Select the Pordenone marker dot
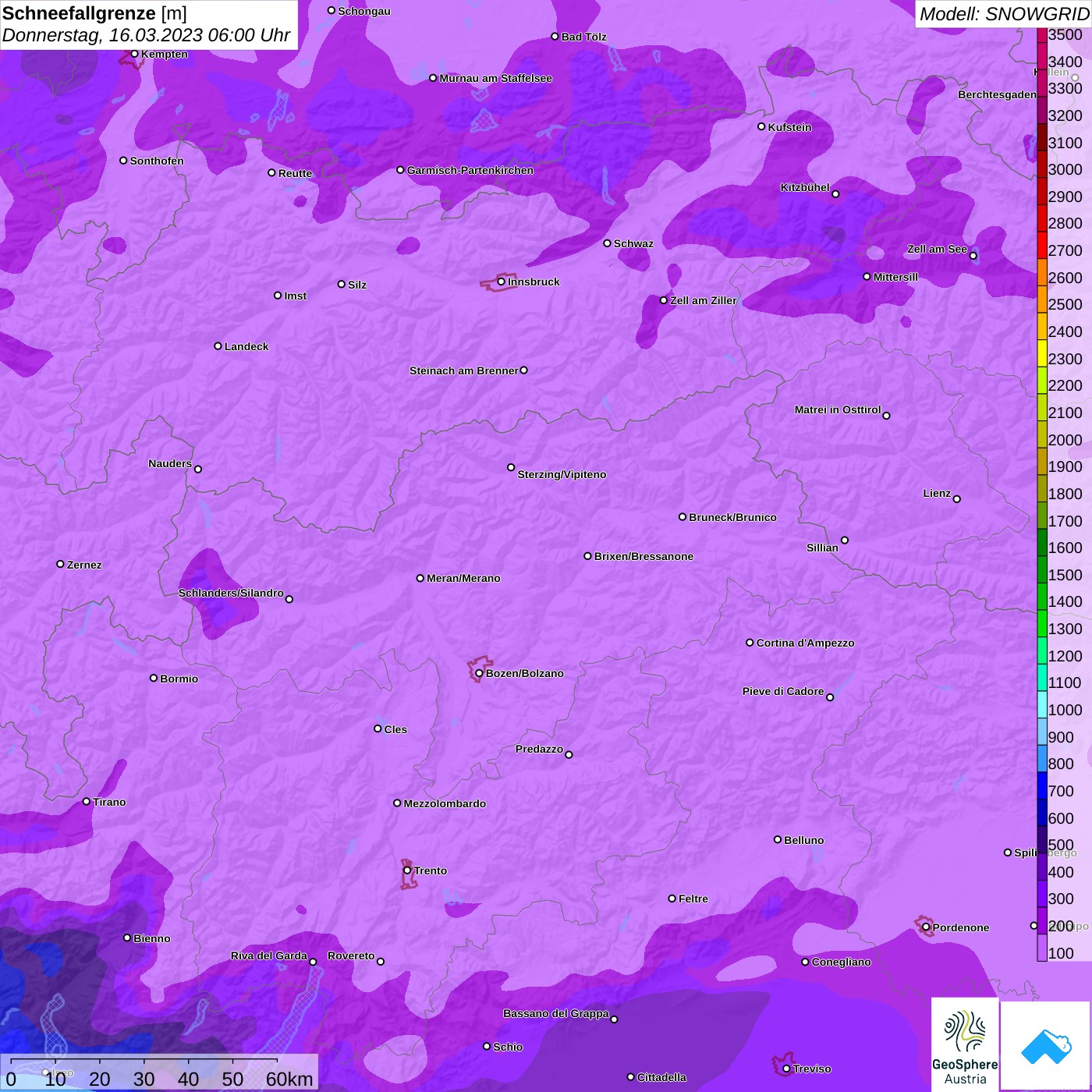Screen dimensions: 1092x1092 [926, 927]
